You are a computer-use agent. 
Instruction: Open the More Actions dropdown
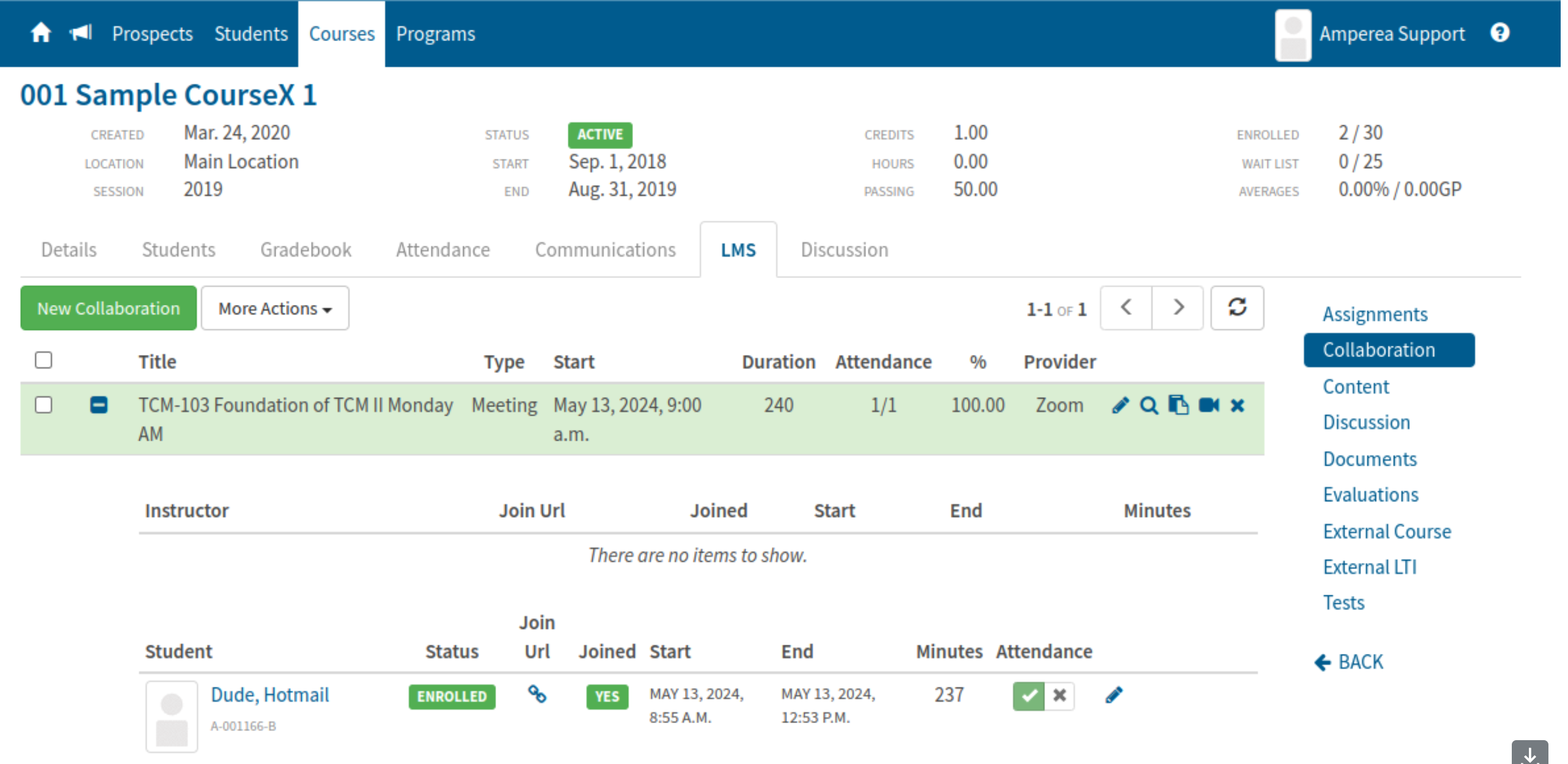pos(274,308)
